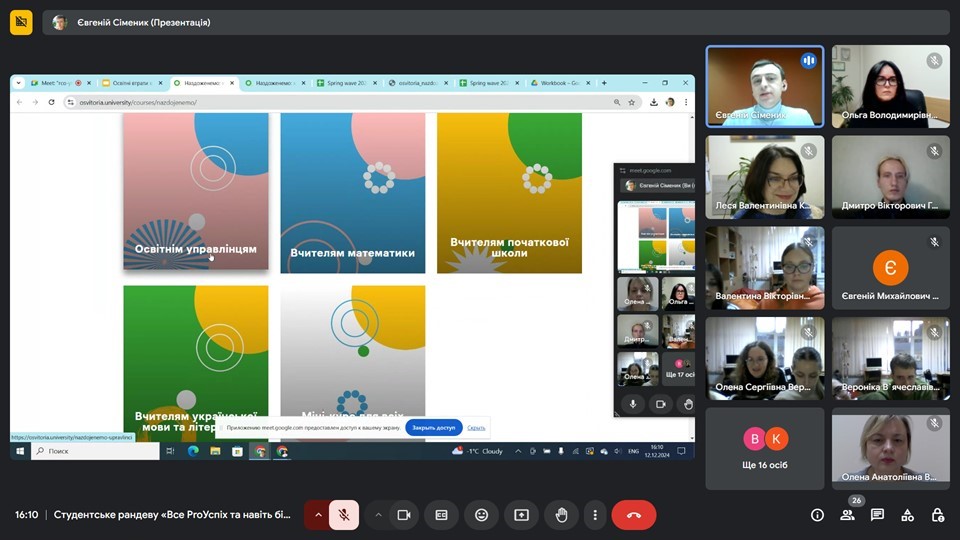Open meeting details info icon
Screen dimensions: 960x540
pos(817,515)
